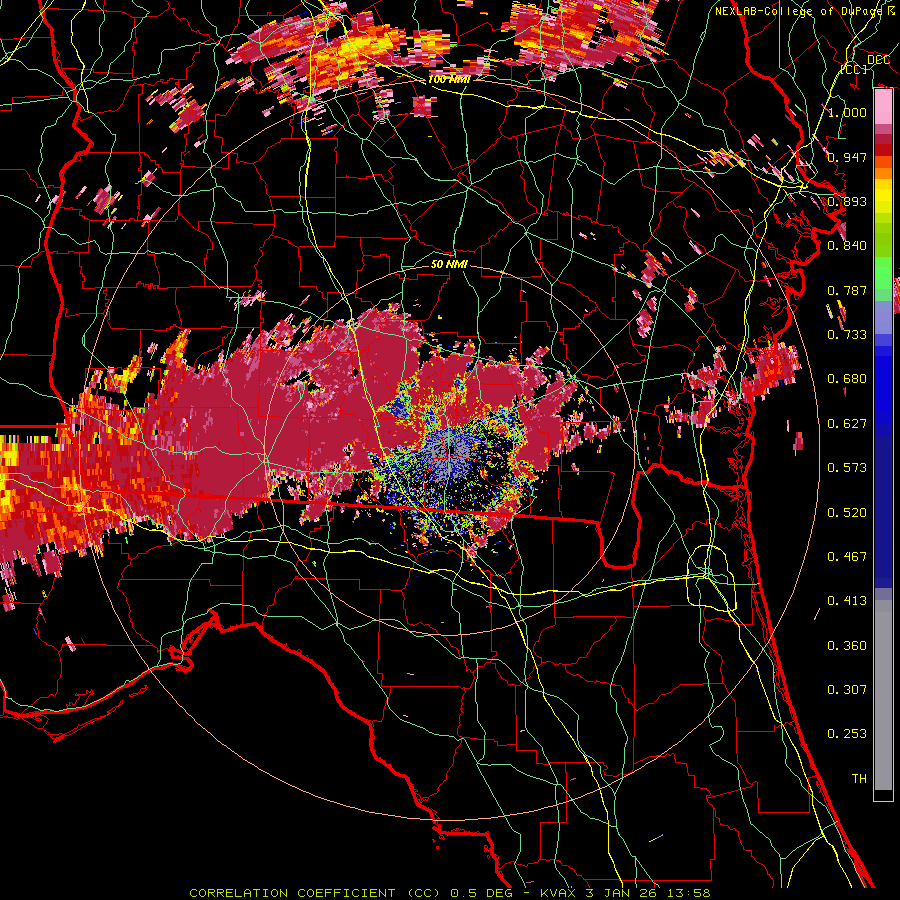Viewport: 900px width, 900px height.
Task: Click the 0.680 scale value
Action: point(847,379)
